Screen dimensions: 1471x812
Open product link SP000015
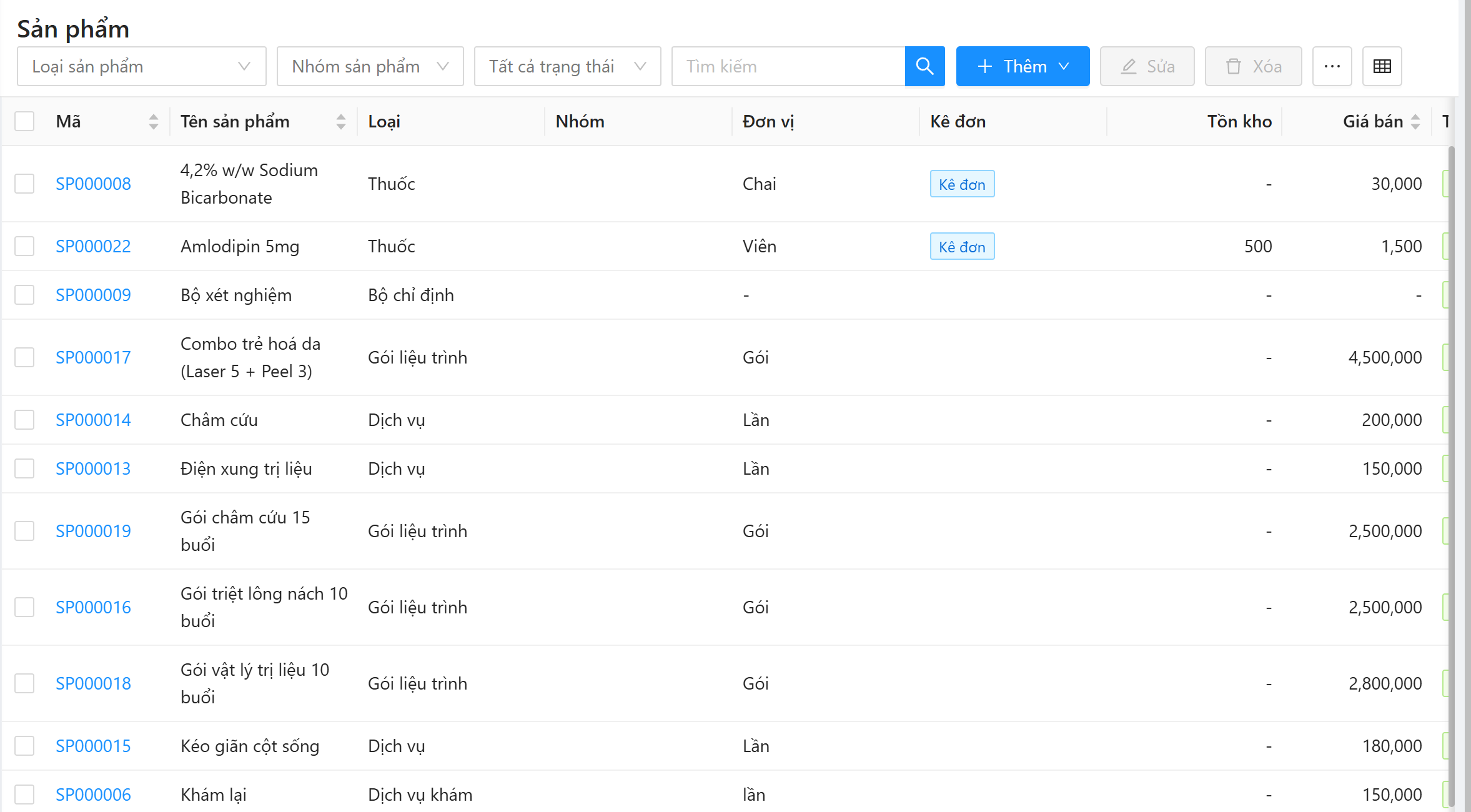[x=94, y=746]
